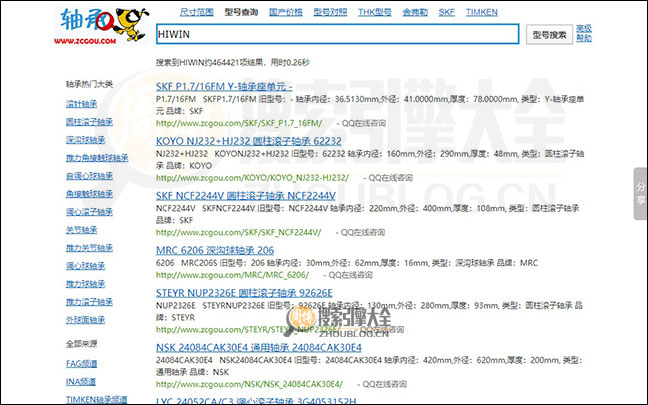This screenshot has width=648, height=405.
Task: Click QQ在线咨询 beside the MRC_6206 URL
Action: pos(350,275)
